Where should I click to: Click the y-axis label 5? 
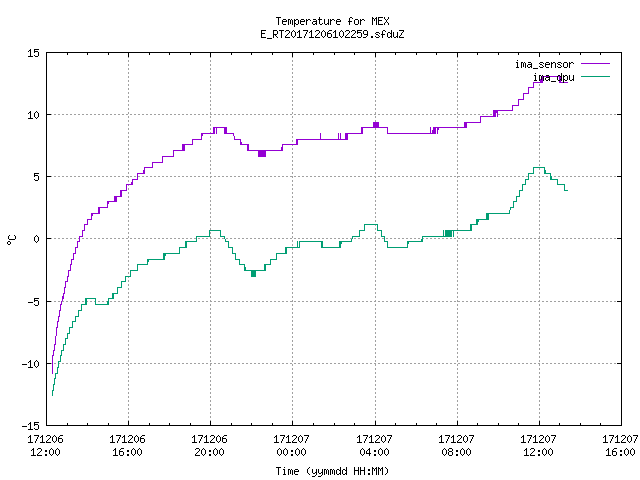(37, 177)
